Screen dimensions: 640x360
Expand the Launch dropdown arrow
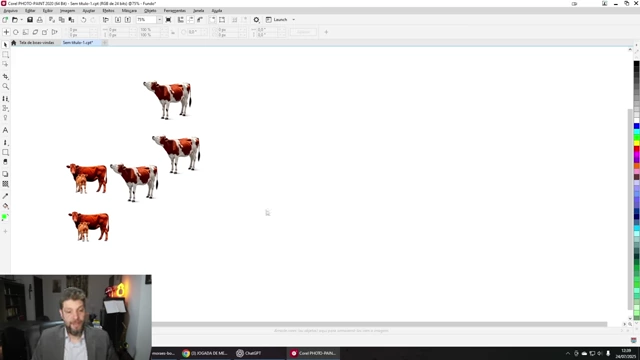293,20
